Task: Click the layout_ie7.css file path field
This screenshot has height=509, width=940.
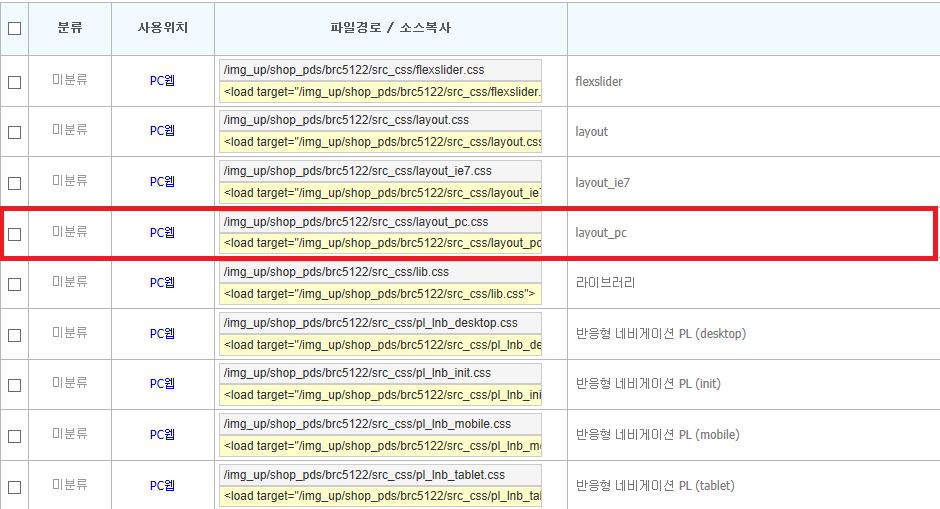Action: (x=381, y=171)
